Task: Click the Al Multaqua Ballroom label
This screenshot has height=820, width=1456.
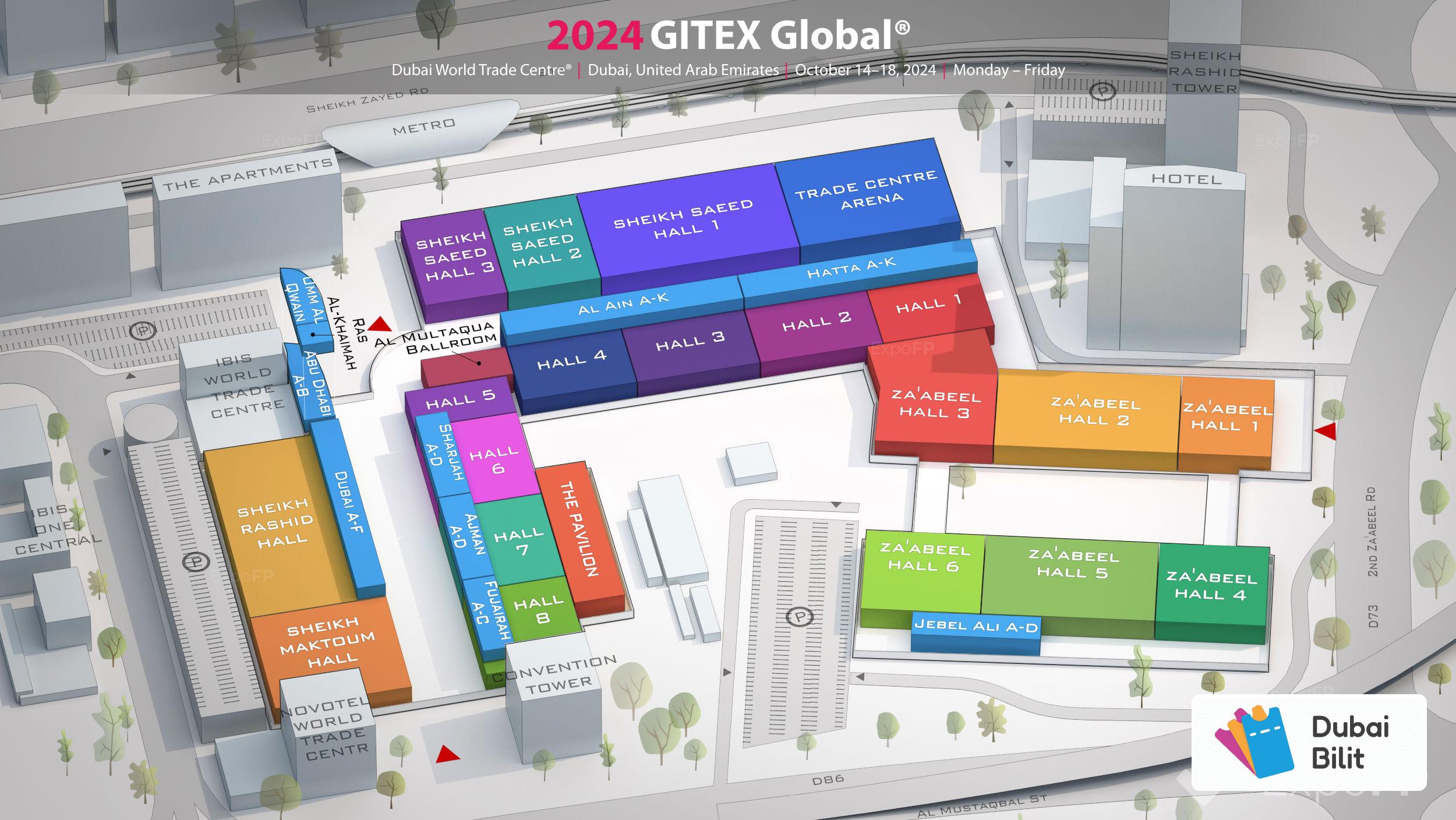Action: (436, 340)
